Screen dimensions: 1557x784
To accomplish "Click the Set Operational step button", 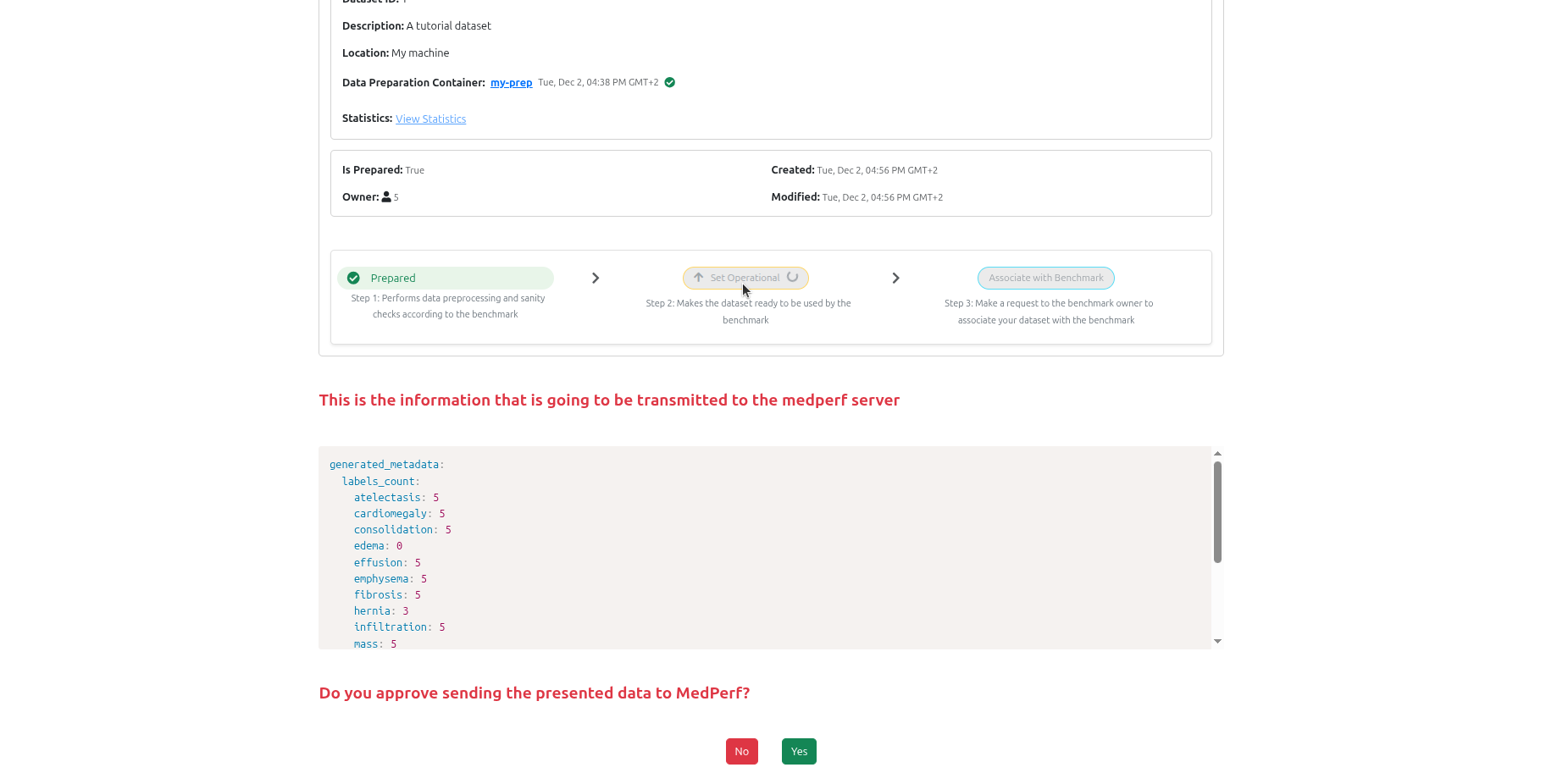I will click(745, 278).
